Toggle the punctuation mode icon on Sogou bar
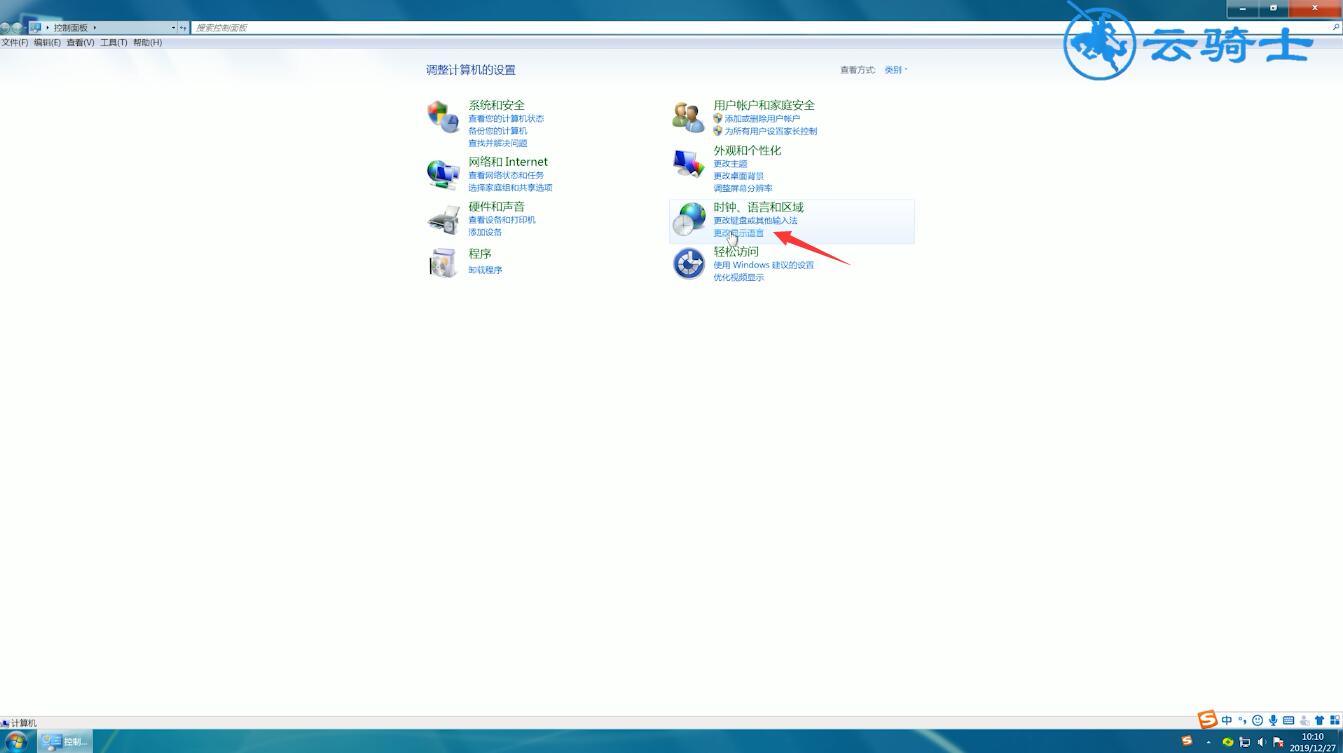The width and height of the screenshot is (1343, 753). (x=1242, y=720)
